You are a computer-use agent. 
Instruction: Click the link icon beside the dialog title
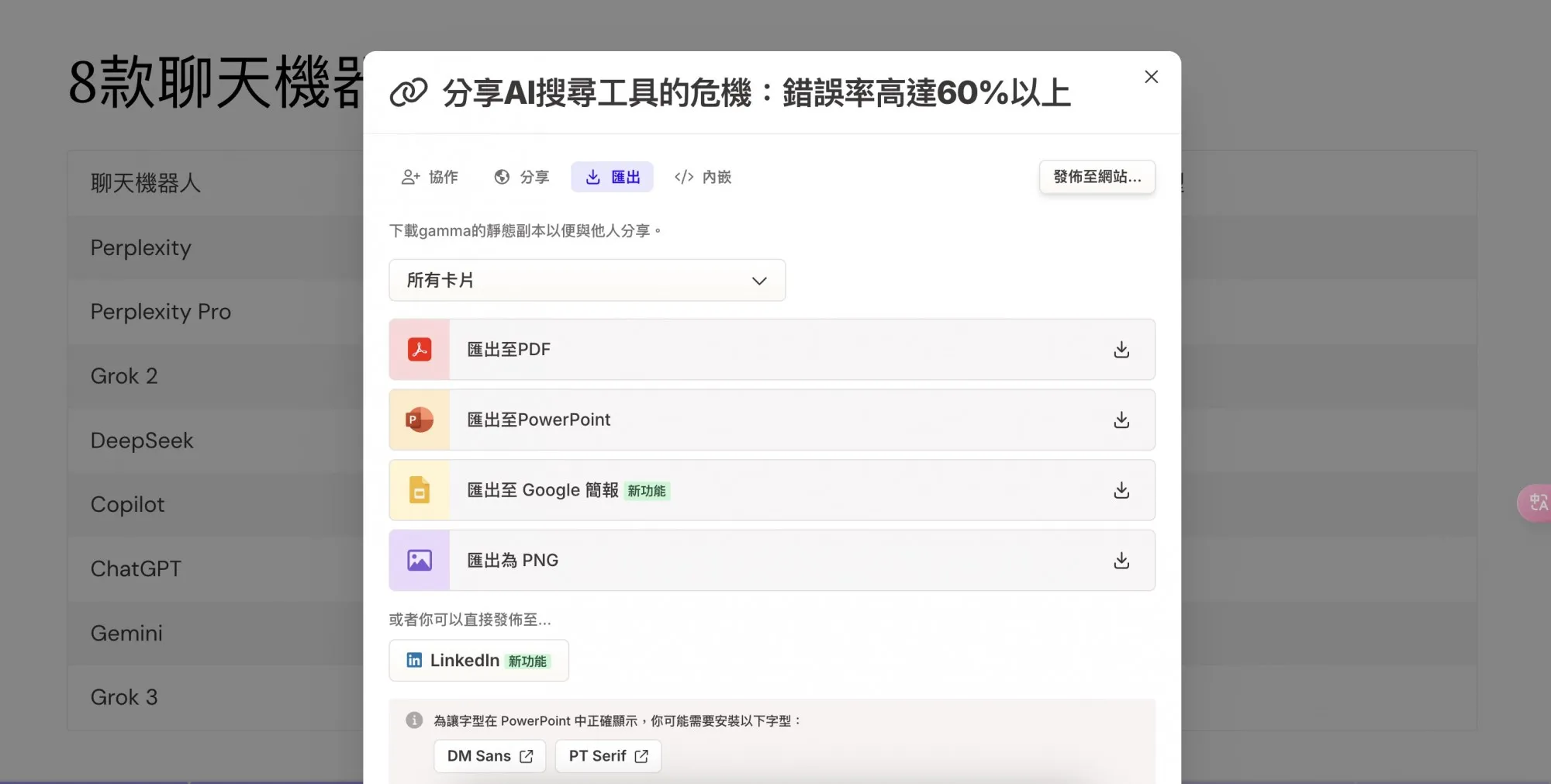coord(409,92)
